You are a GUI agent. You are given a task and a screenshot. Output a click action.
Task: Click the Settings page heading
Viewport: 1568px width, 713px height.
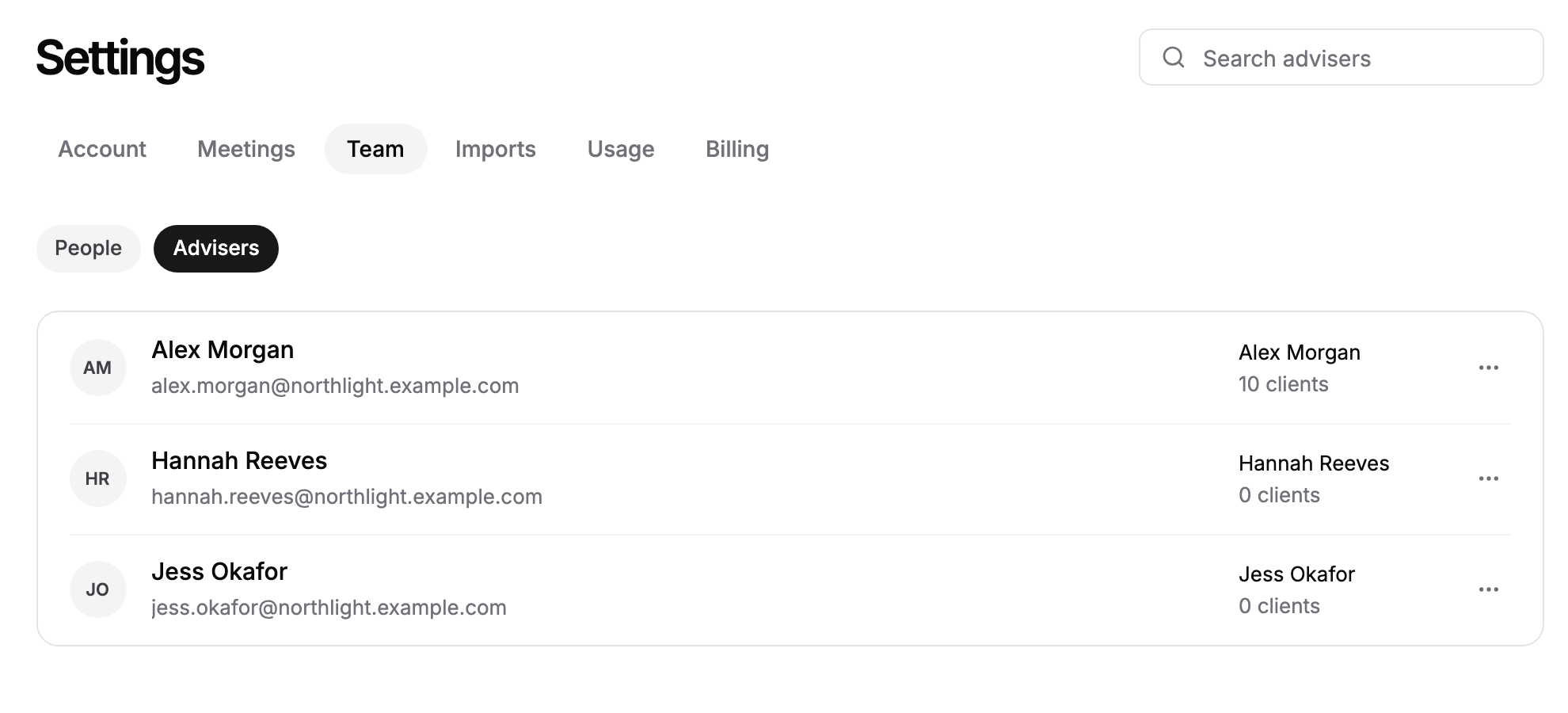point(120,59)
